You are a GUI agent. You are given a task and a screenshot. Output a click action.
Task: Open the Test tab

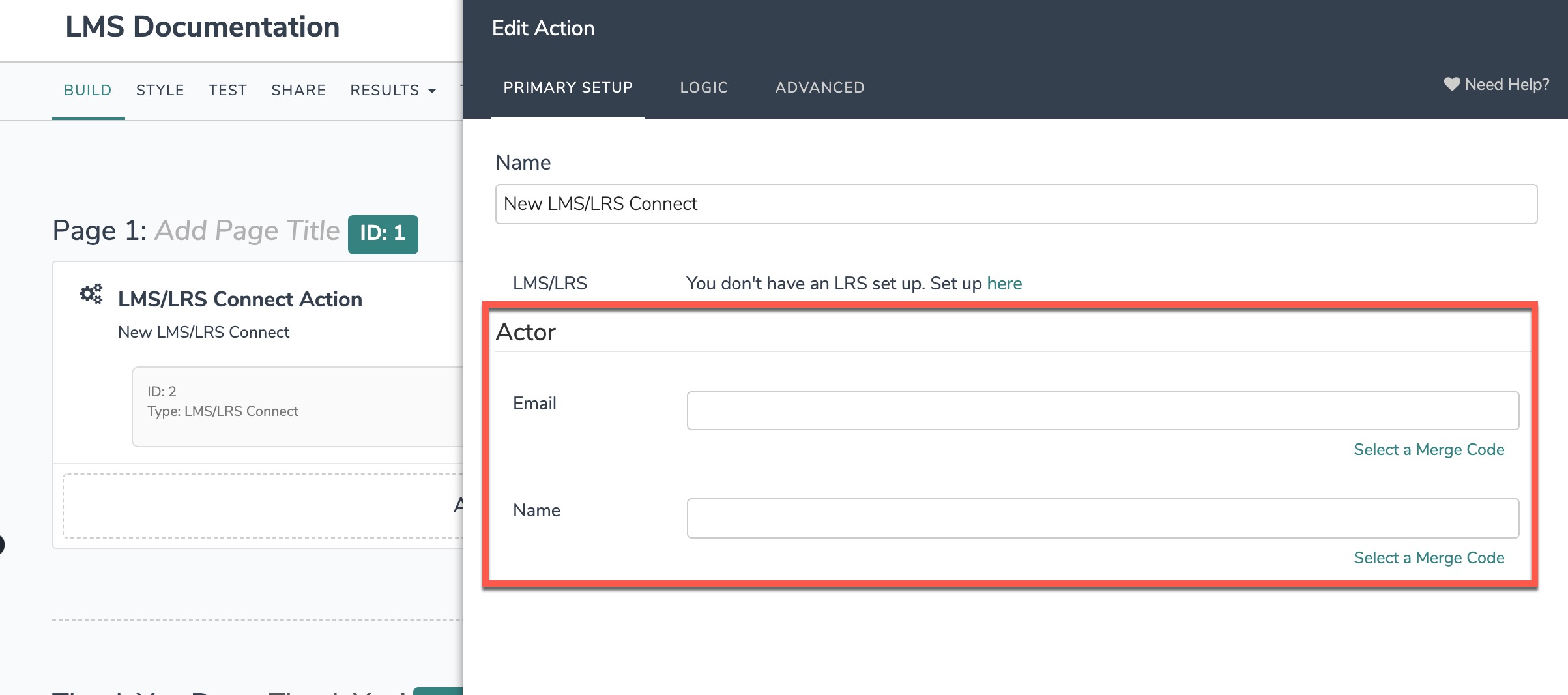tap(227, 90)
